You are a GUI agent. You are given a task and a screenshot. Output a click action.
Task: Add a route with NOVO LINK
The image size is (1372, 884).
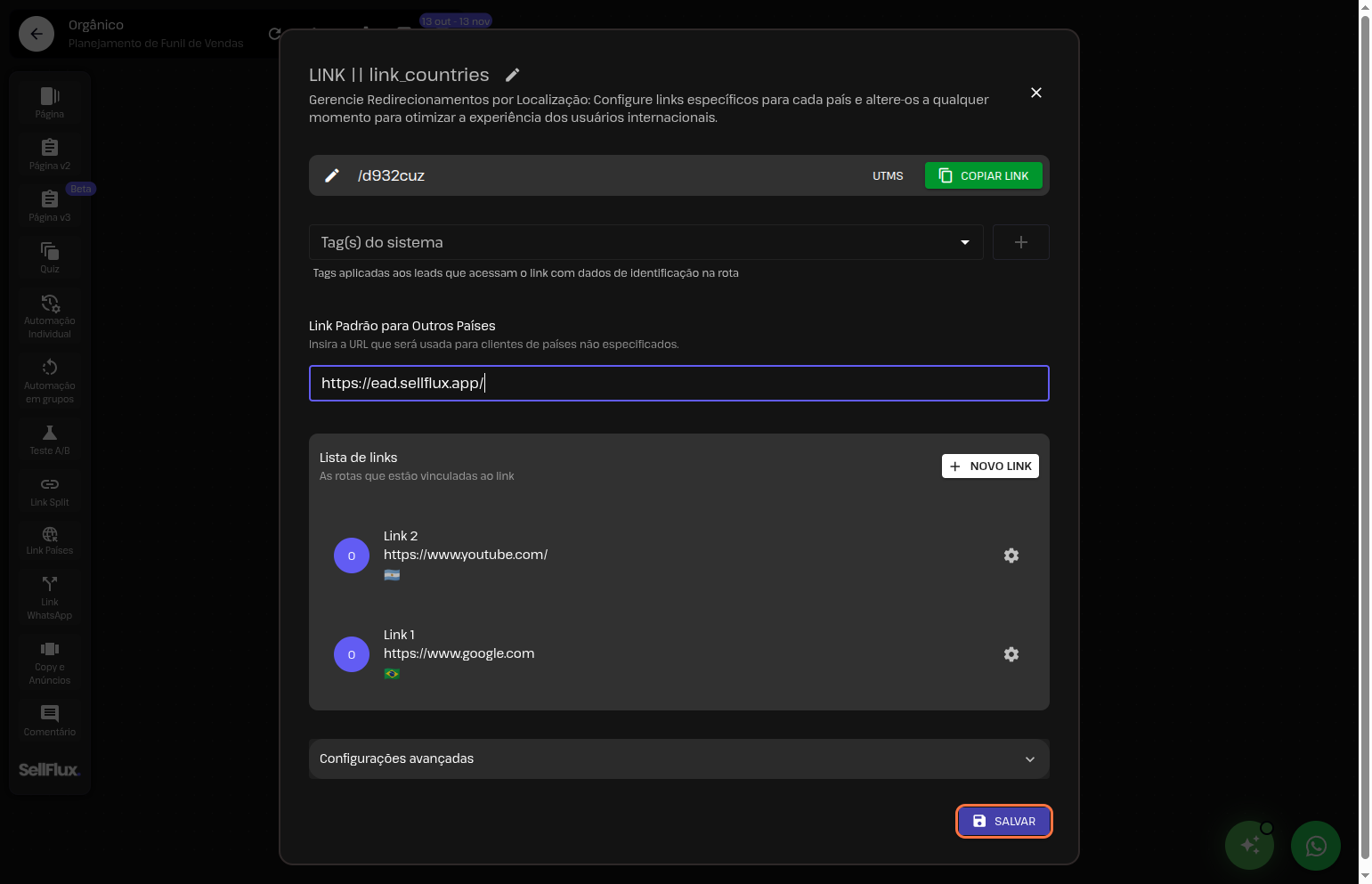(990, 466)
